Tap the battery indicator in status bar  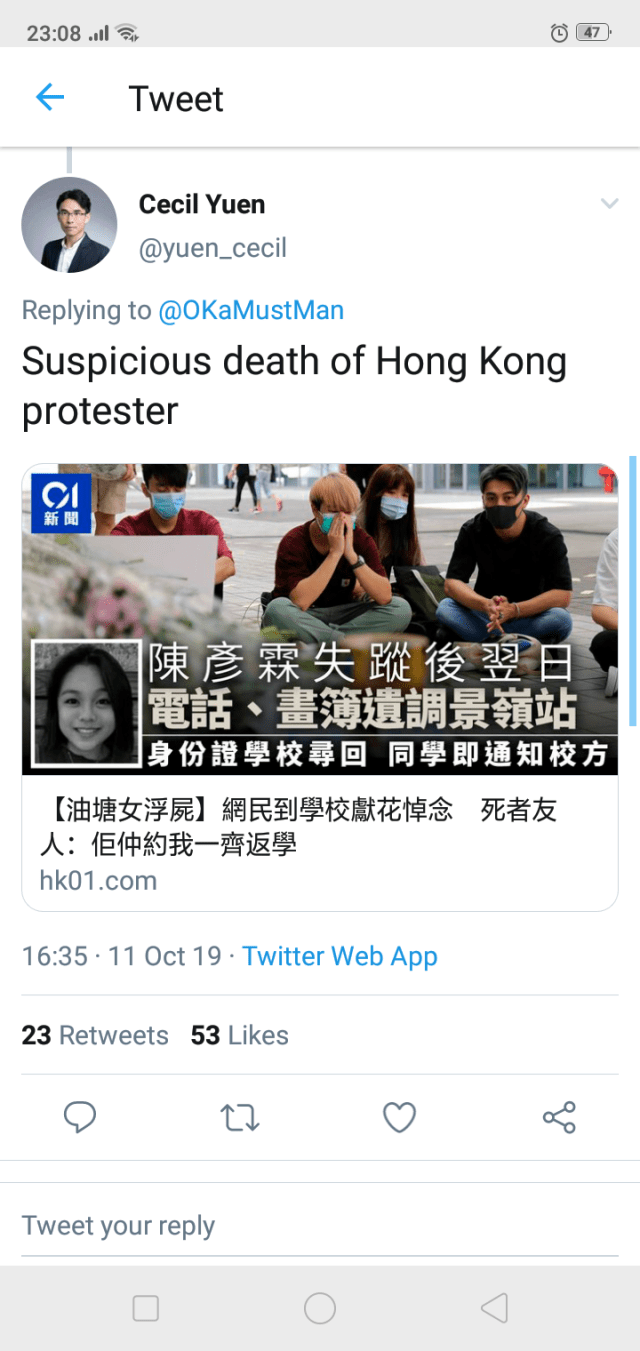(x=593, y=32)
